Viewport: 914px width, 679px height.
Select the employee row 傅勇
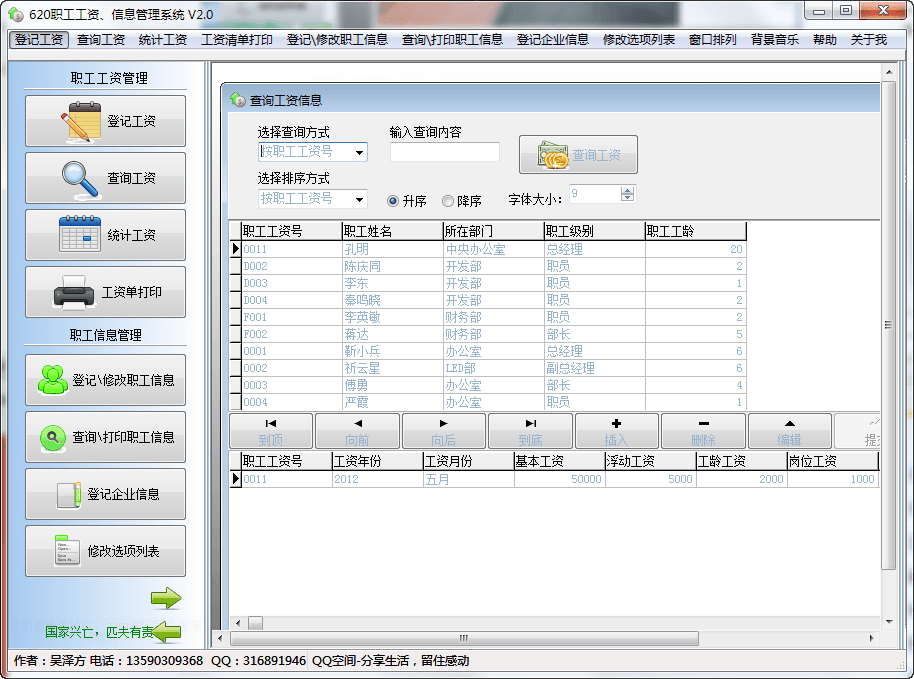click(x=488, y=385)
